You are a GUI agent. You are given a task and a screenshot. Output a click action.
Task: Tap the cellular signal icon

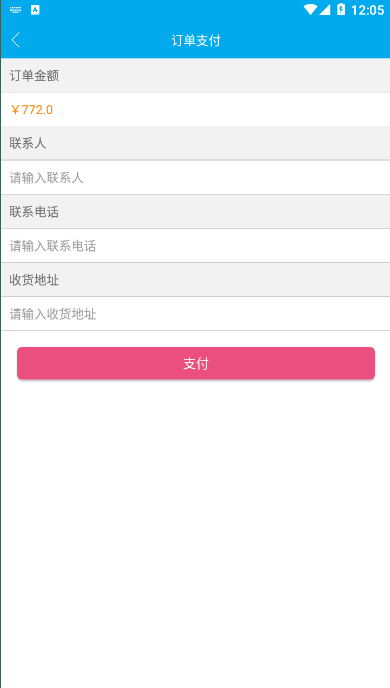point(325,10)
